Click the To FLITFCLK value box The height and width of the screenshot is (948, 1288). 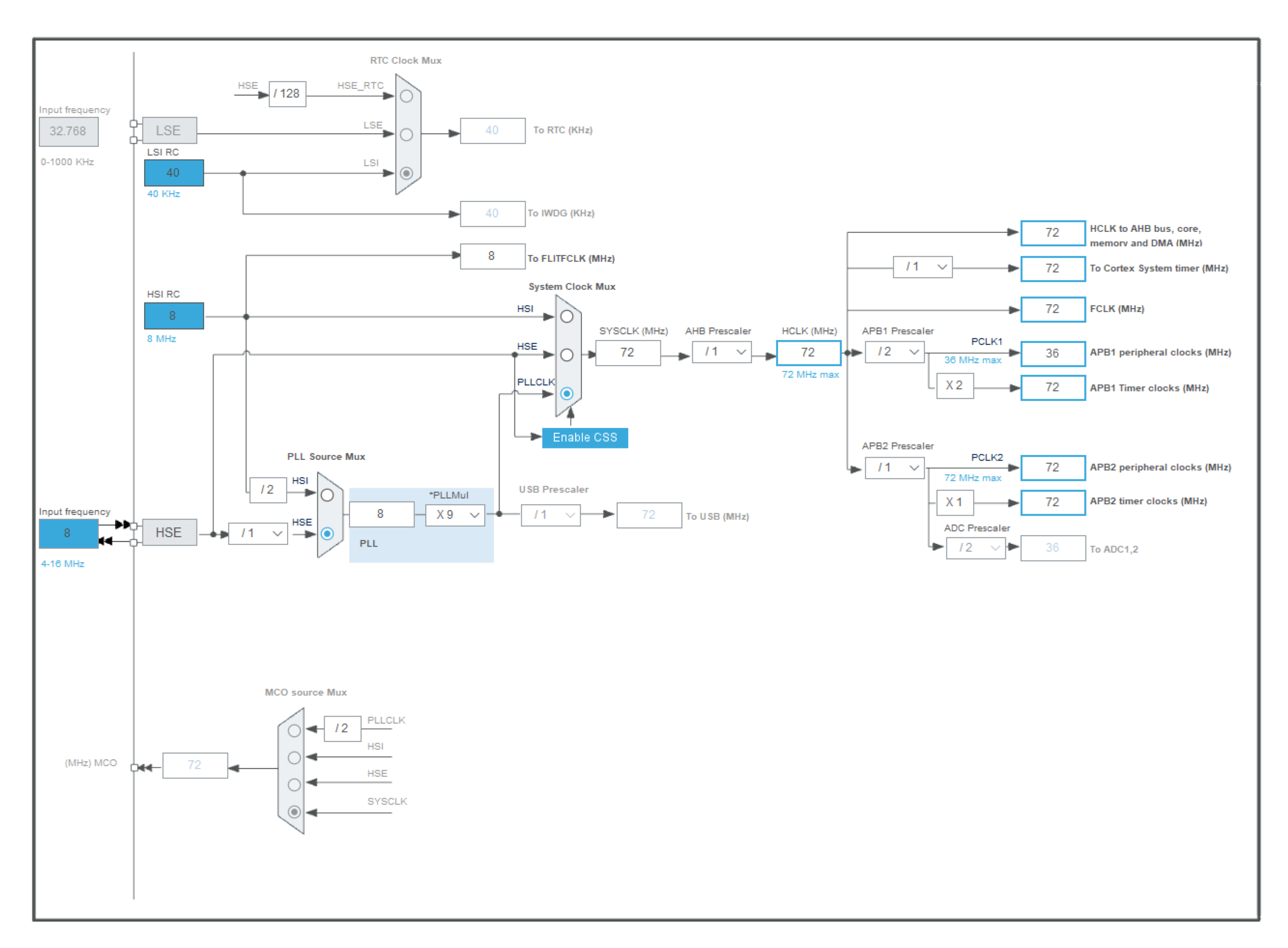tap(492, 256)
